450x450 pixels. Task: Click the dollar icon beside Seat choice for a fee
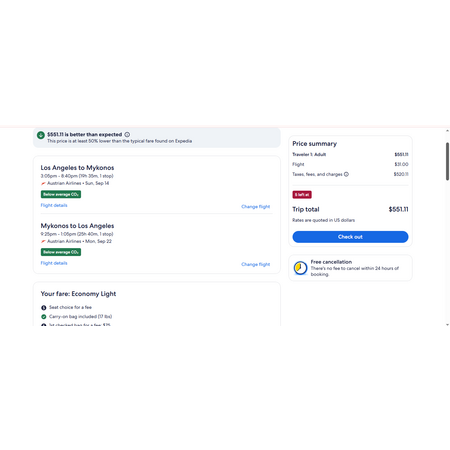pyautogui.click(x=44, y=308)
